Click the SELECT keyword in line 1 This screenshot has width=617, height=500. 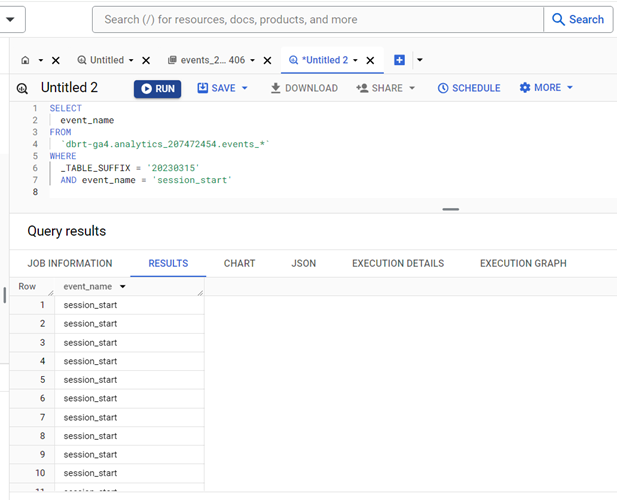(66, 108)
